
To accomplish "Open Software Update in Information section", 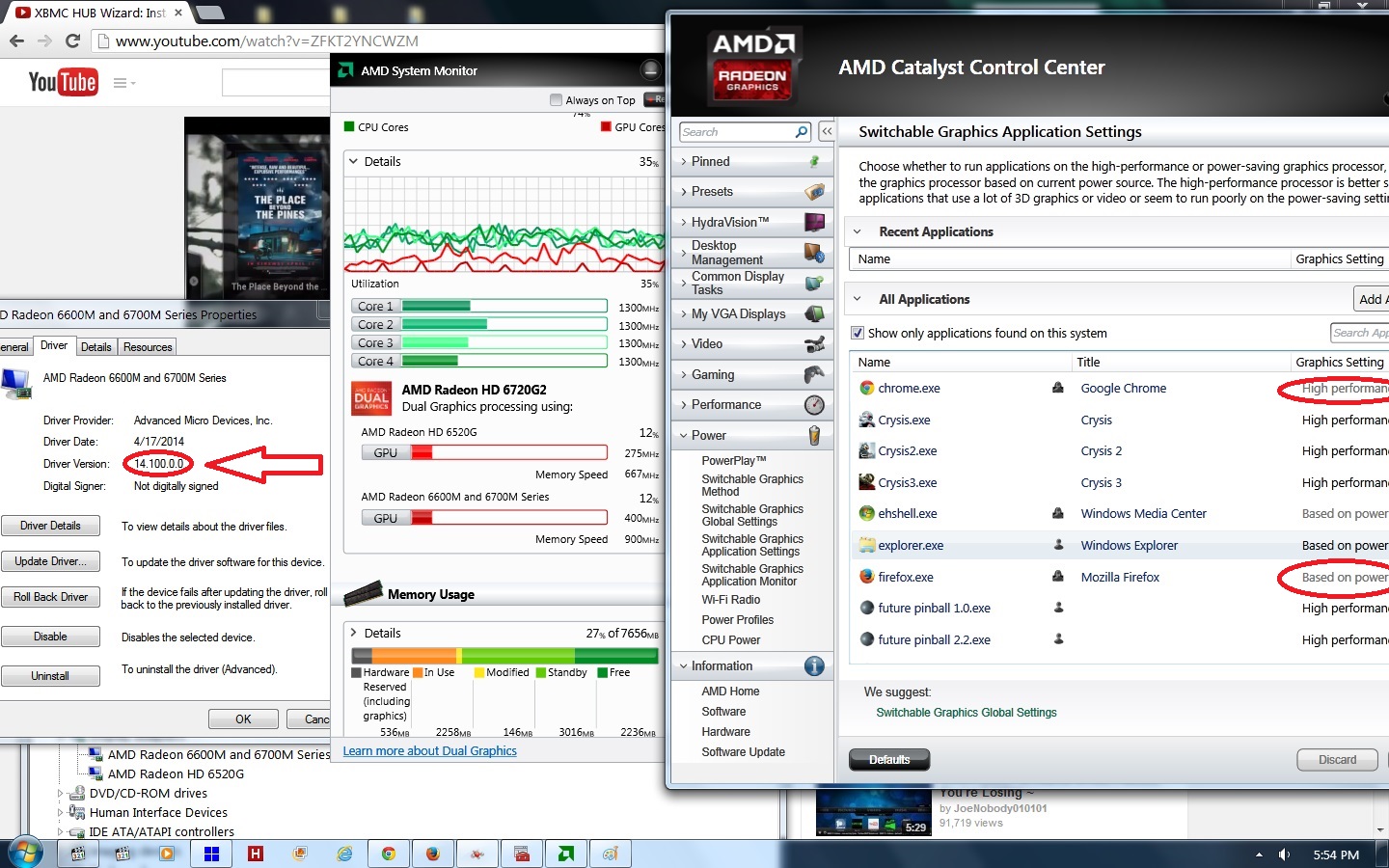I will [743, 752].
